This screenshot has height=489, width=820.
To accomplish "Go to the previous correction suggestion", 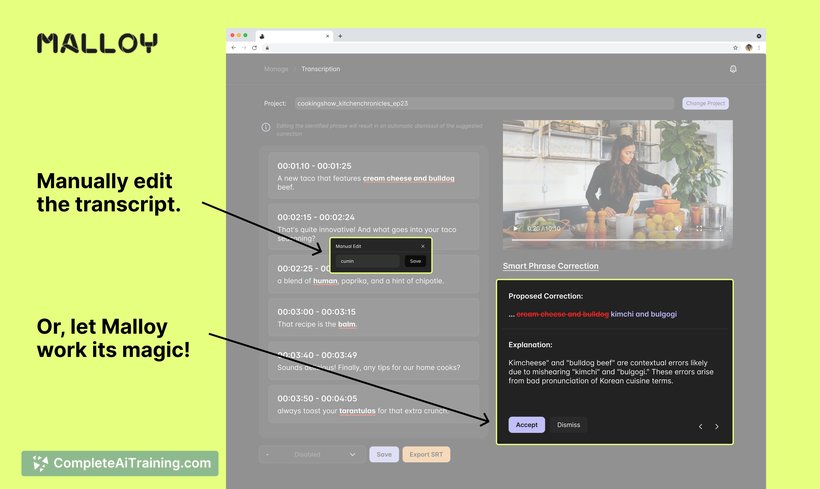I will click(x=700, y=426).
